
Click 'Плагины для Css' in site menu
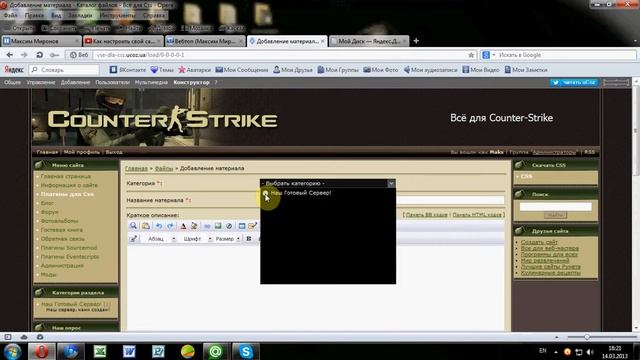(67, 194)
